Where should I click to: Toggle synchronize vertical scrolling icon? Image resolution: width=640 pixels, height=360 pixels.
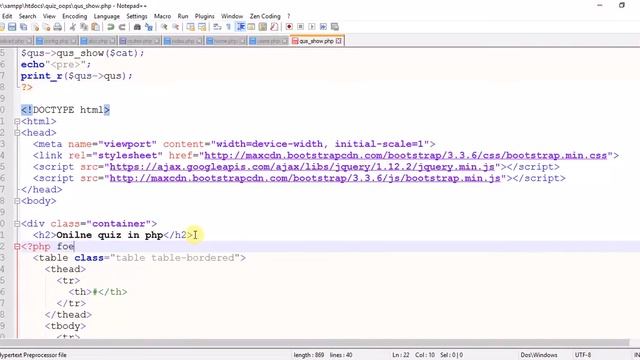coord(190,27)
